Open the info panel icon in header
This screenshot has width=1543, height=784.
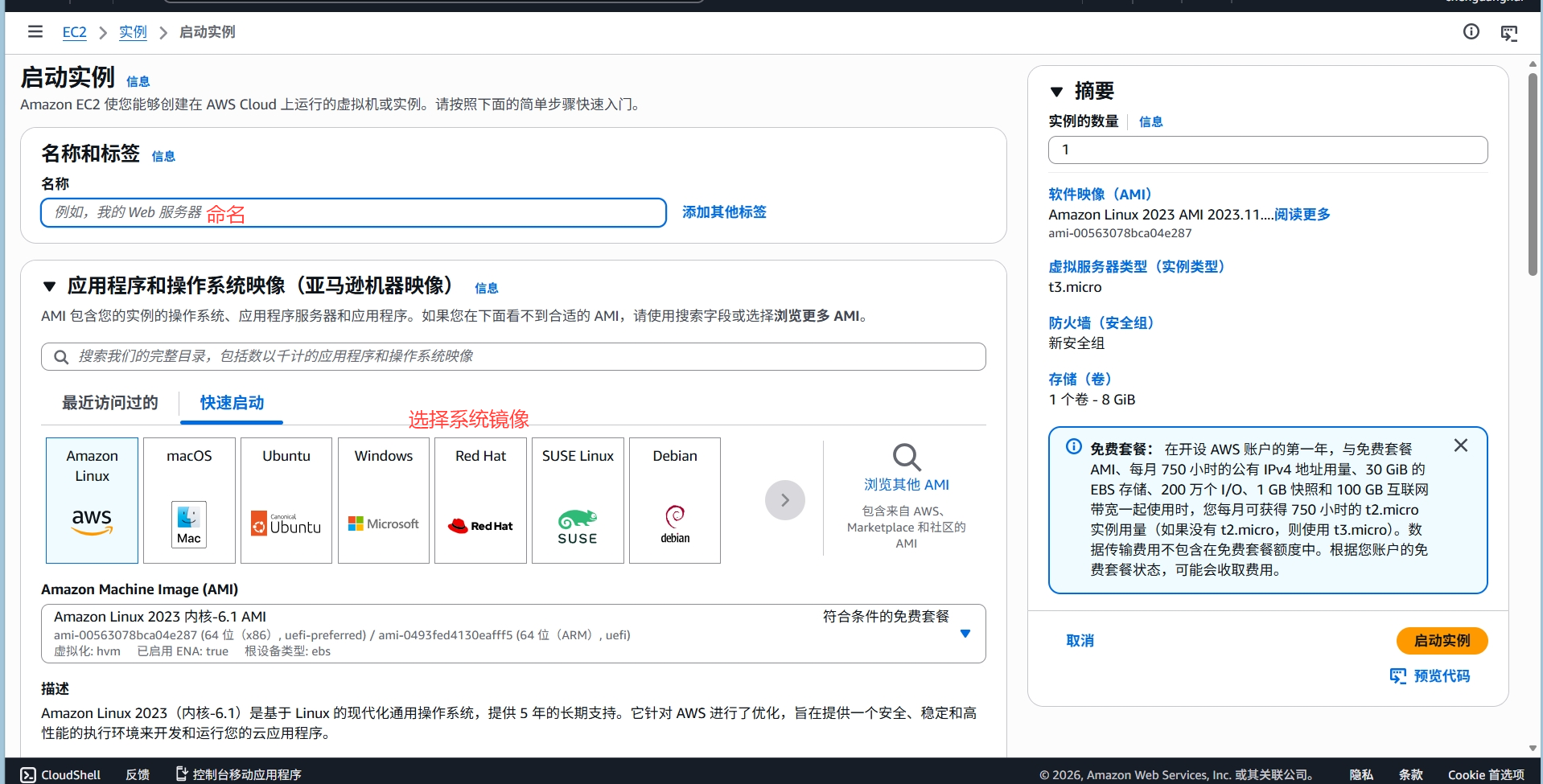[1471, 31]
